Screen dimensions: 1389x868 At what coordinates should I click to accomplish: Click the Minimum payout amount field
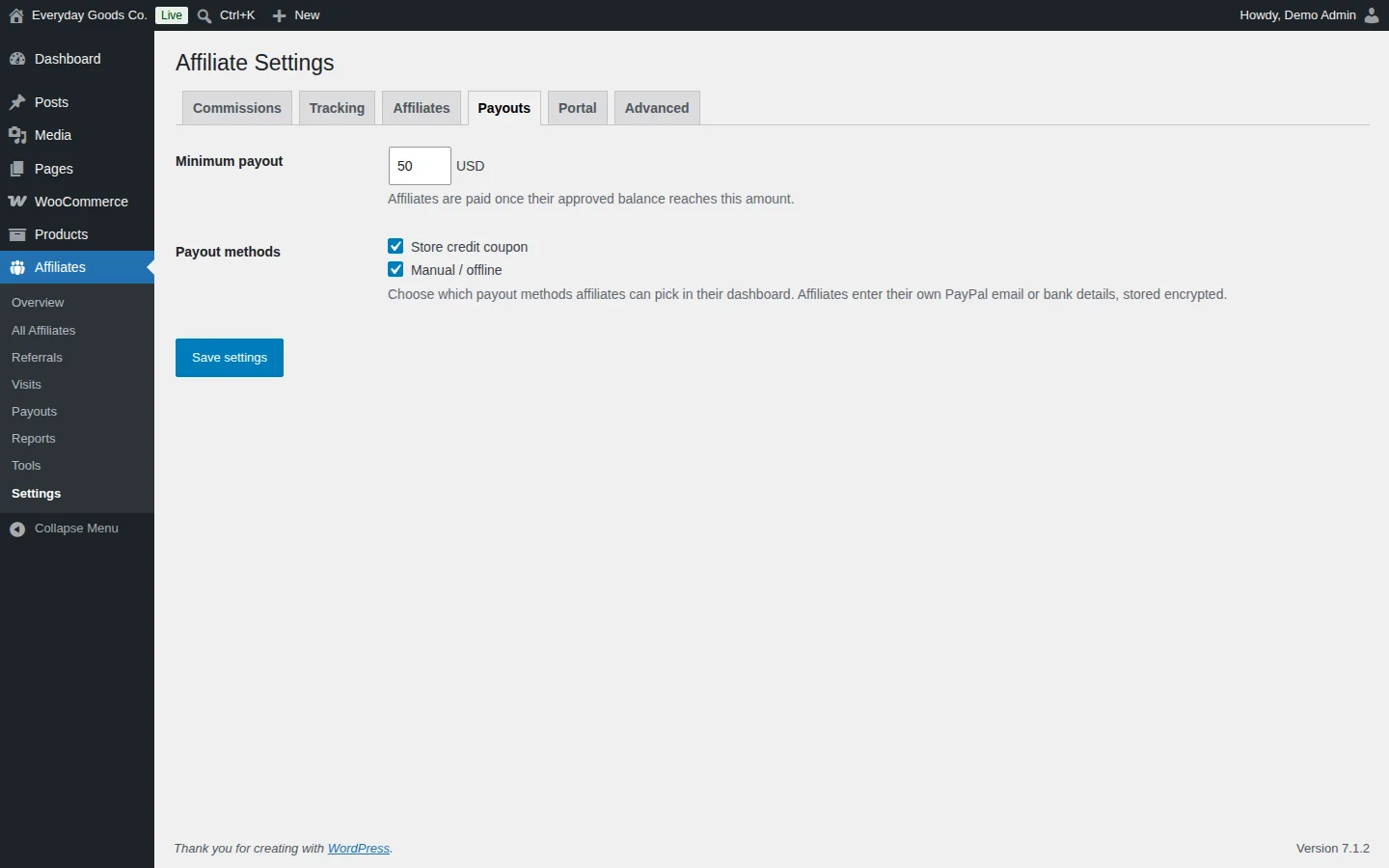click(420, 166)
